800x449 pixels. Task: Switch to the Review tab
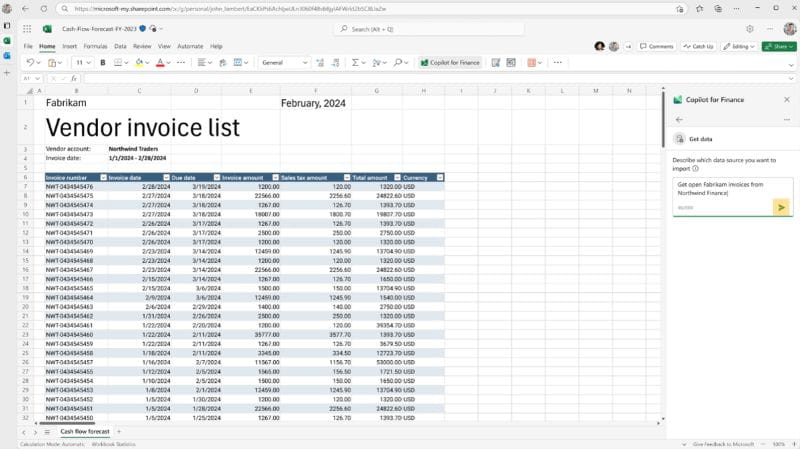coord(142,46)
